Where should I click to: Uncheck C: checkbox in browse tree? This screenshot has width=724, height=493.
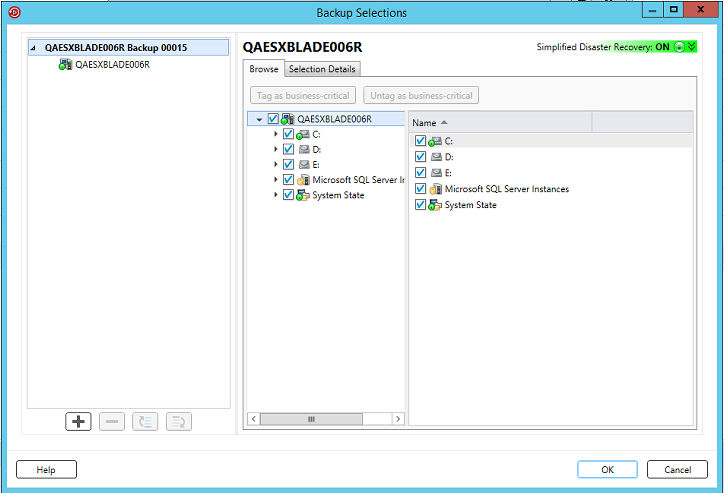[288, 134]
